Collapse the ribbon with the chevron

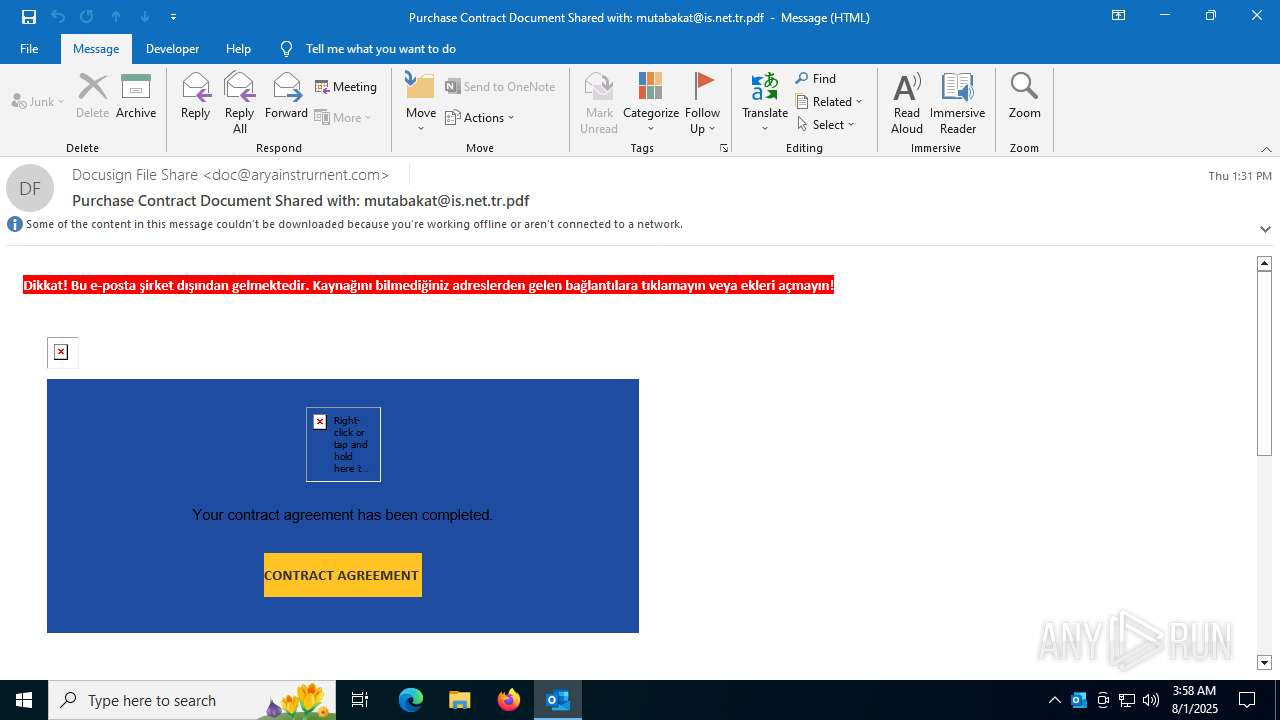click(x=1266, y=149)
